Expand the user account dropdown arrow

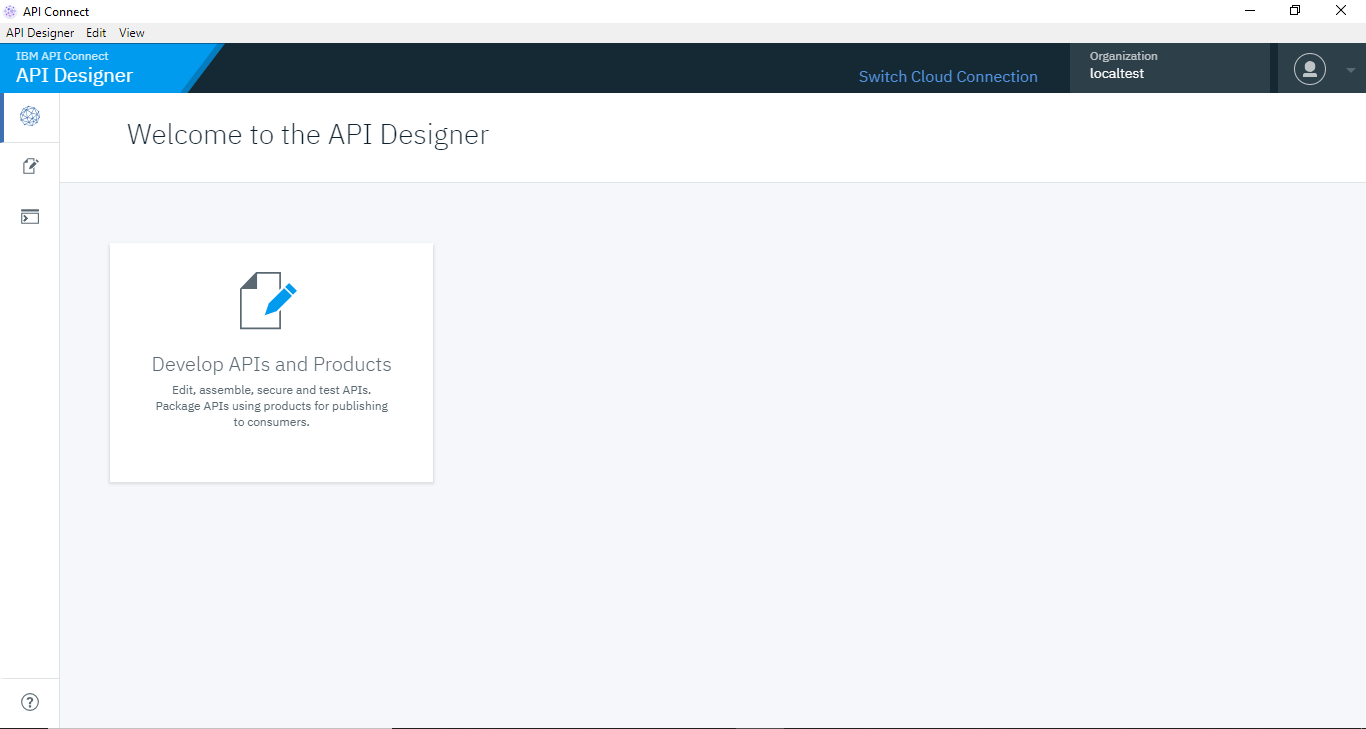coord(1351,70)
